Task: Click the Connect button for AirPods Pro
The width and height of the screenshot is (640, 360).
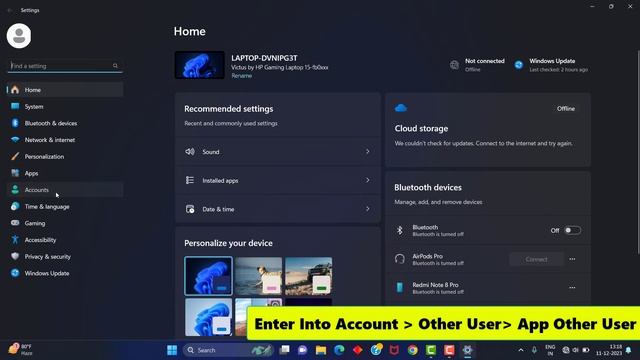Action: 536,259
